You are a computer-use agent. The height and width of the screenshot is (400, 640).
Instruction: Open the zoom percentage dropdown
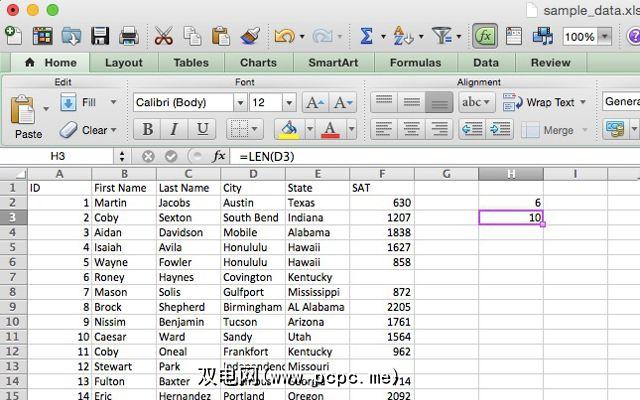pos(605,37)
